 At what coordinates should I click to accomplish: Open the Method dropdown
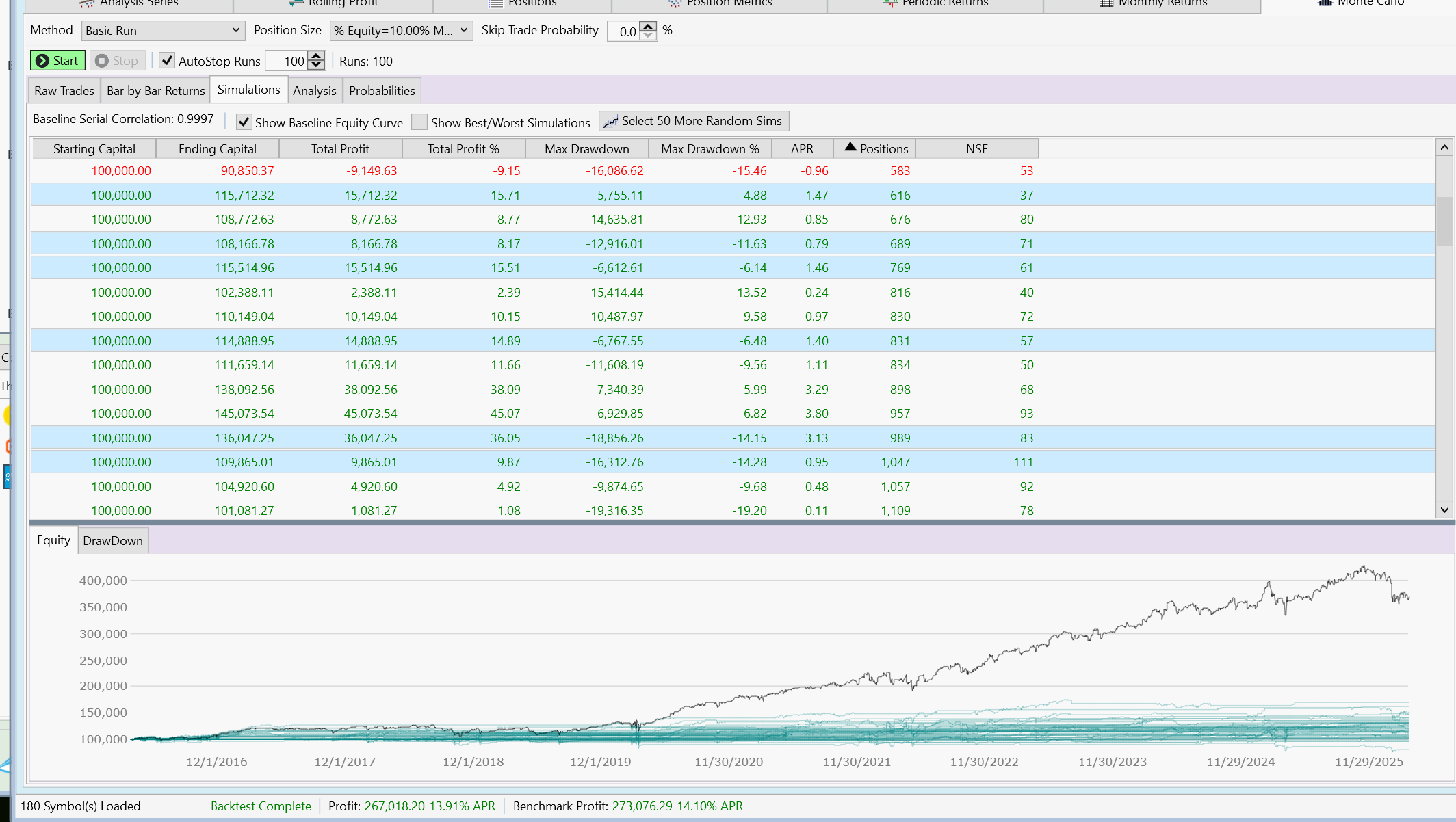coord(163,31)
